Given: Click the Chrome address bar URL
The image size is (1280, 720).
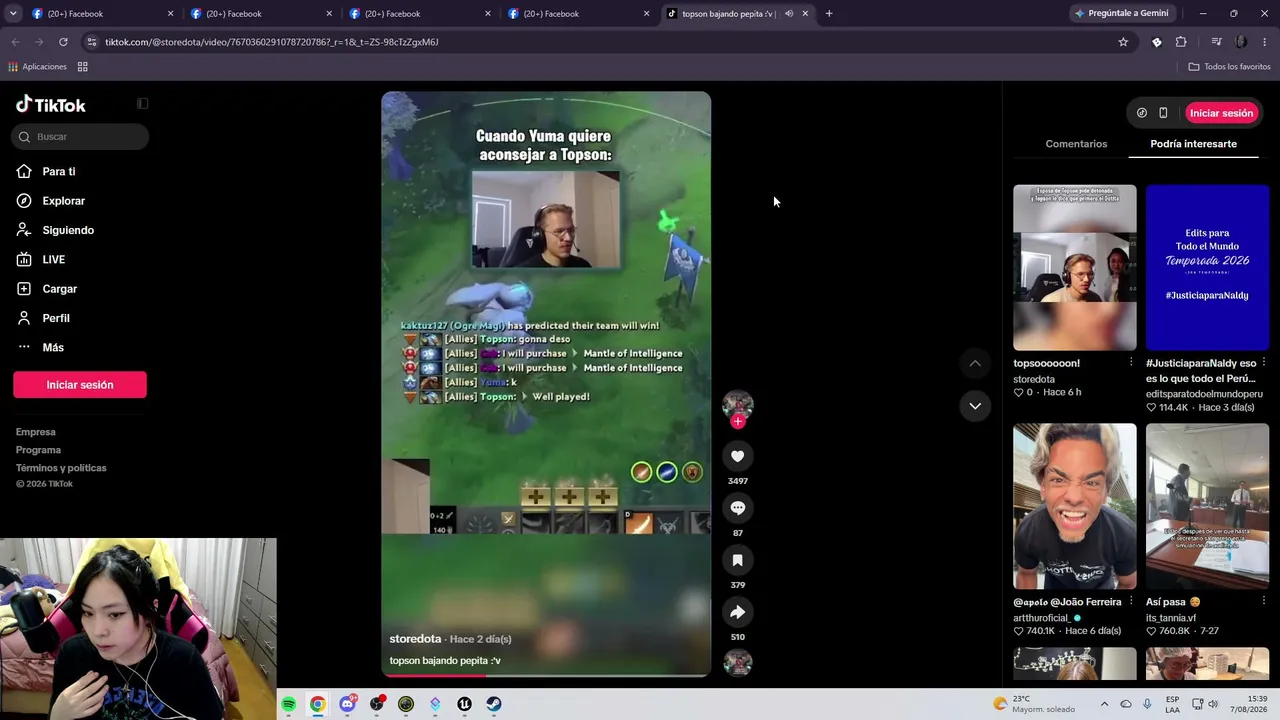Looking at the screenshot, I should 272,42.
